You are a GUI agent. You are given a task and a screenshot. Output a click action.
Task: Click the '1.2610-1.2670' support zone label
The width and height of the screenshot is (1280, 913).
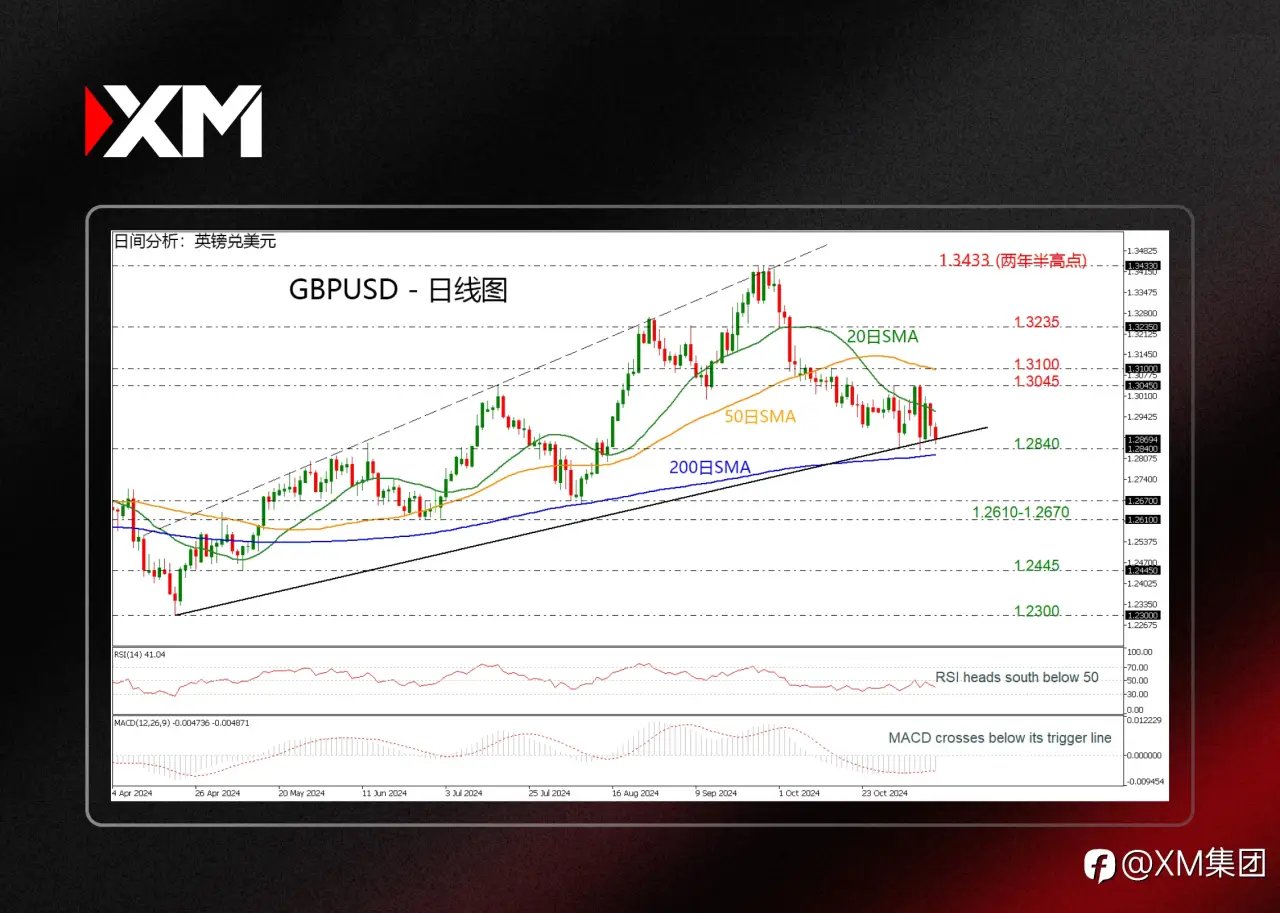click(x=1021, y=513)
